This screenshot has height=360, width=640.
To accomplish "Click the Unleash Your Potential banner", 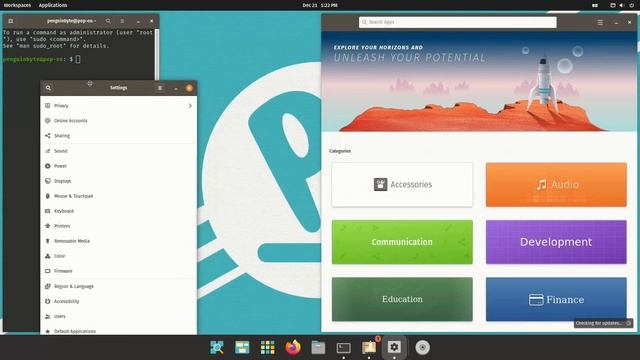I will (x=479, y=82).
